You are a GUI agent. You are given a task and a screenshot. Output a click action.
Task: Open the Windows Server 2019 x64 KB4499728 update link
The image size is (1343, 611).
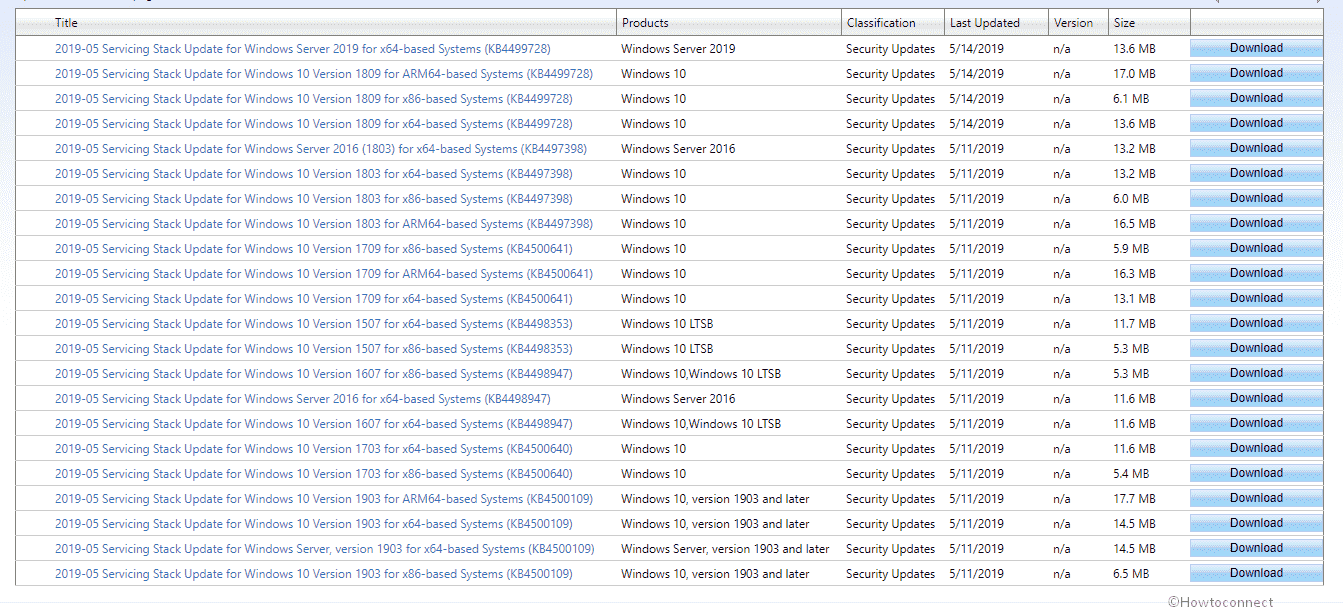tap(303, 49)
